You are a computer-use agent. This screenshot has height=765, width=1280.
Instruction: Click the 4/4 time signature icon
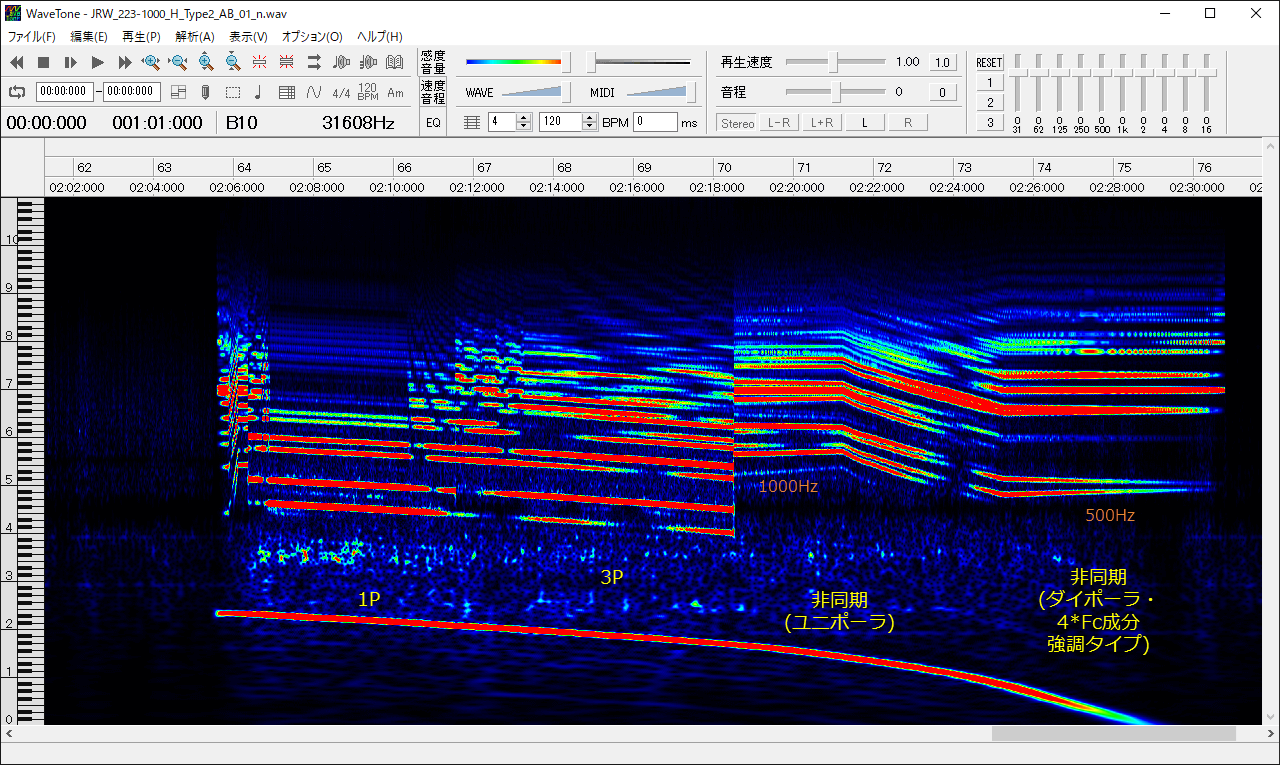pyautogui.click(x=341, y=92)
